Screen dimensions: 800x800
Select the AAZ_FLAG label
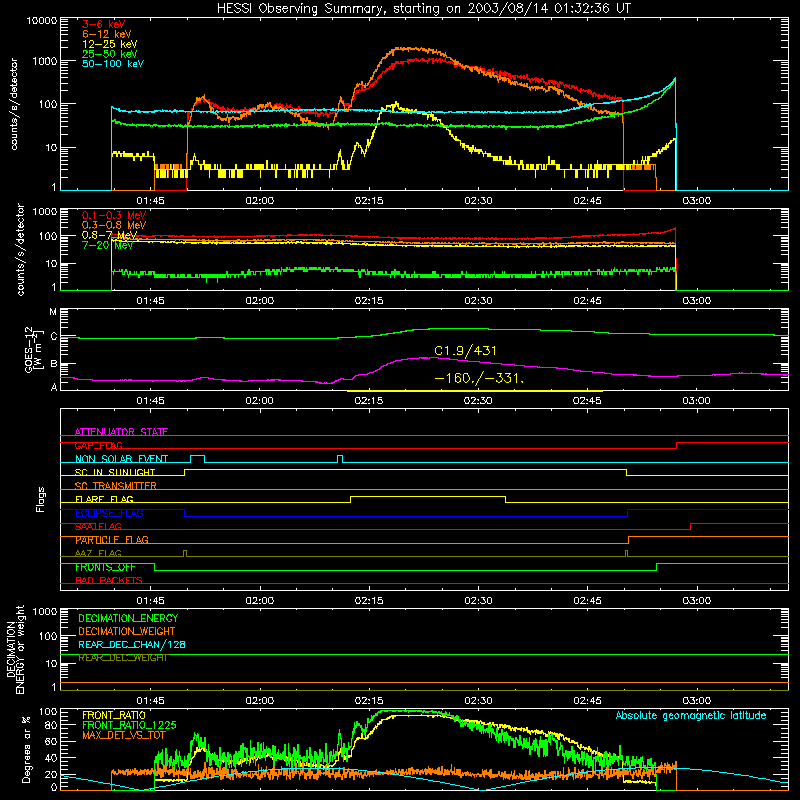(98, 553)
